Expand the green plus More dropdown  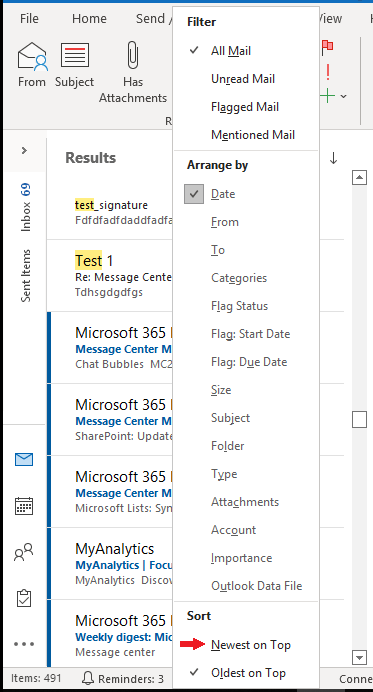pos(343,96)
